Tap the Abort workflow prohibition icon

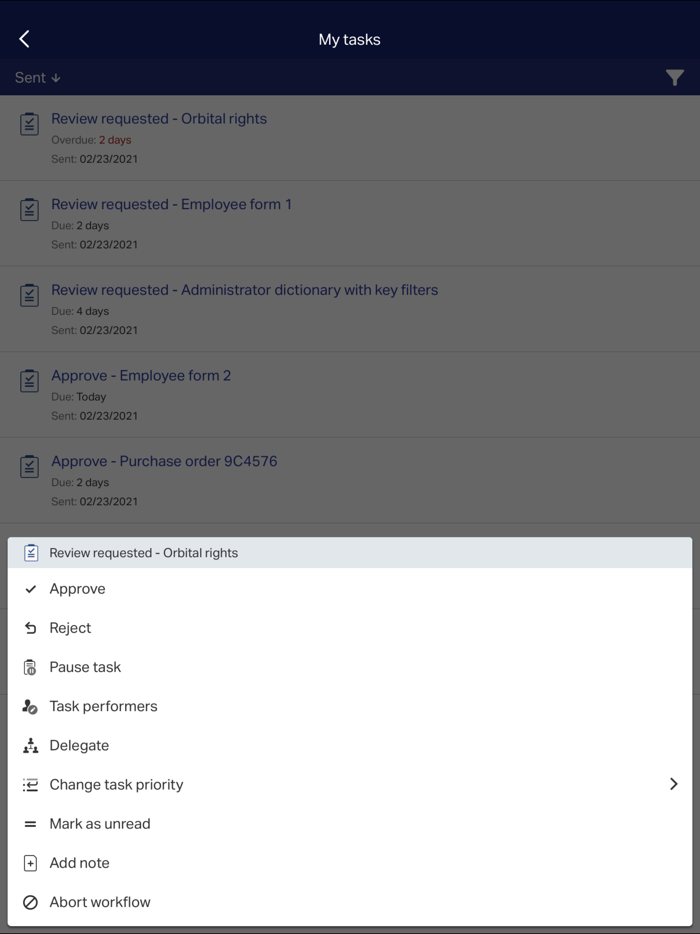coord(31,902)
